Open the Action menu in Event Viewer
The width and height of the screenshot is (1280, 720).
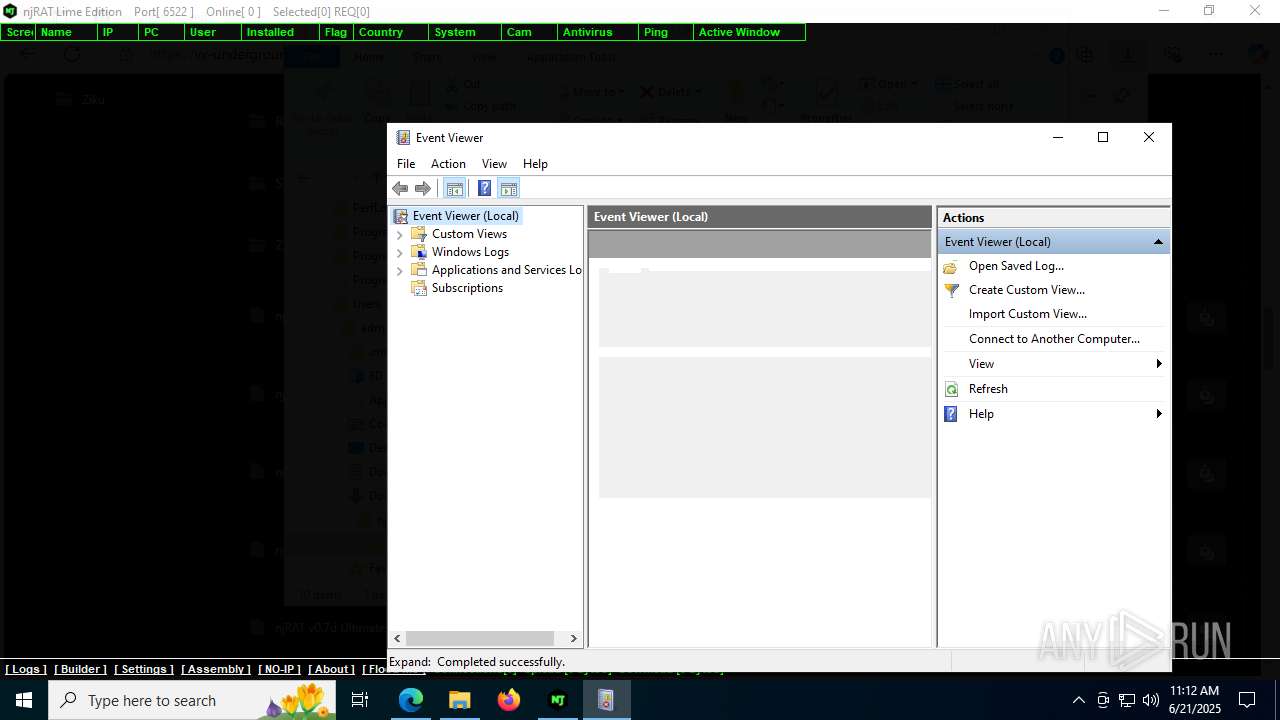(448, 164)
